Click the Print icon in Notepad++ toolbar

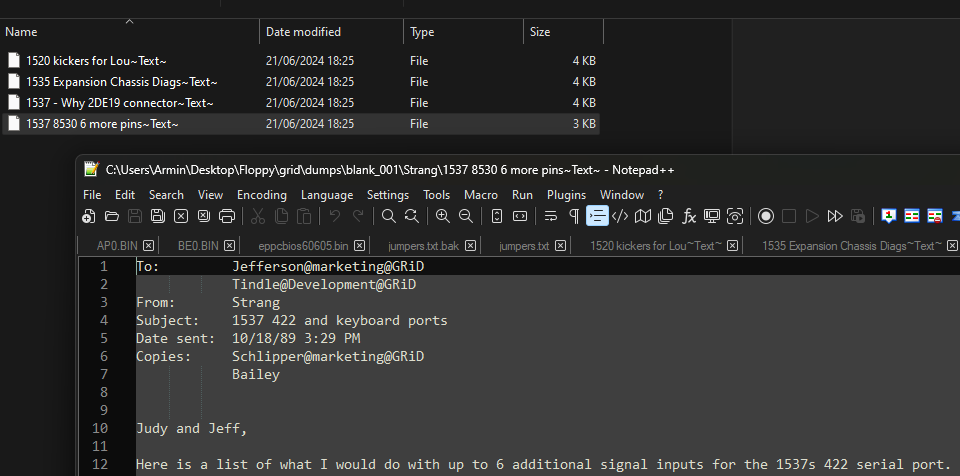pos(227,216)
